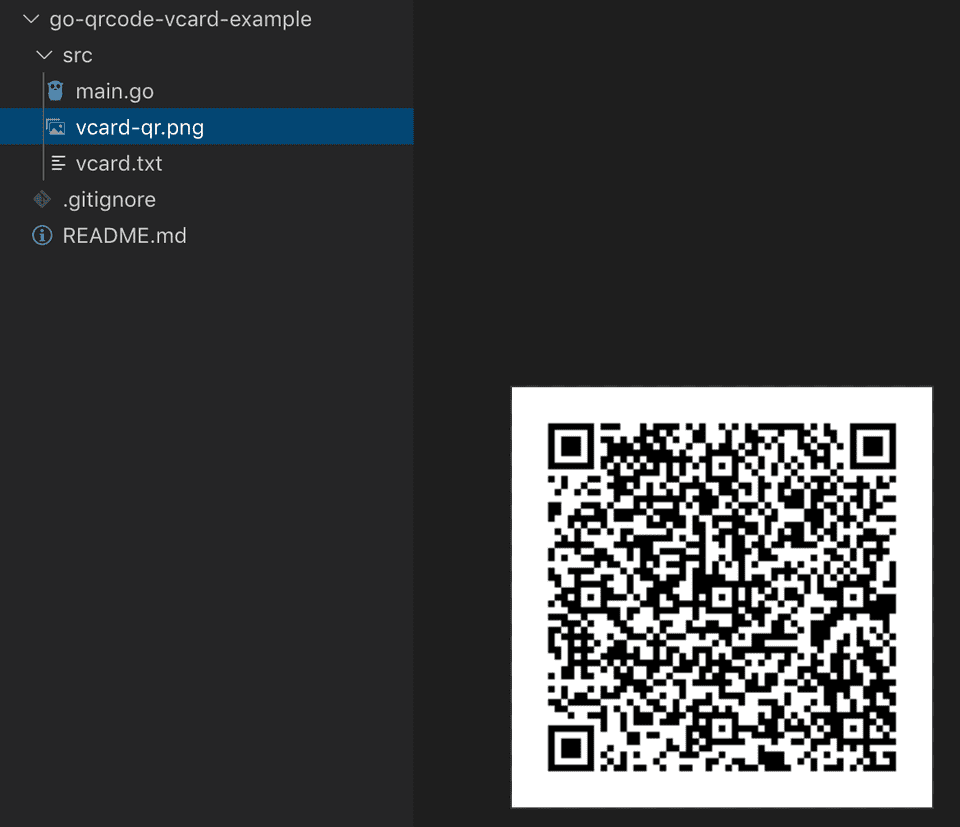Select the go-qrcode-vcard-example folder name
This screenshot has width=960, height=827.
tap(180, 19)
